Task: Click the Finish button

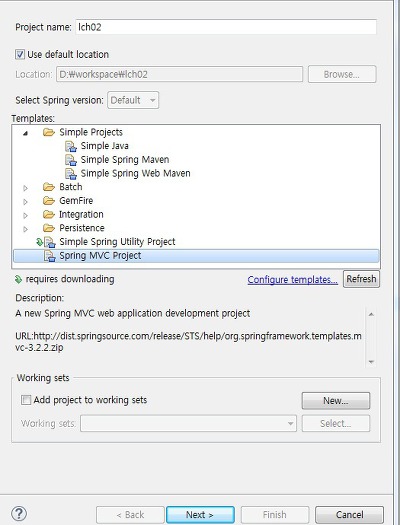Action: pyautogui.click(x=274, y=515)
